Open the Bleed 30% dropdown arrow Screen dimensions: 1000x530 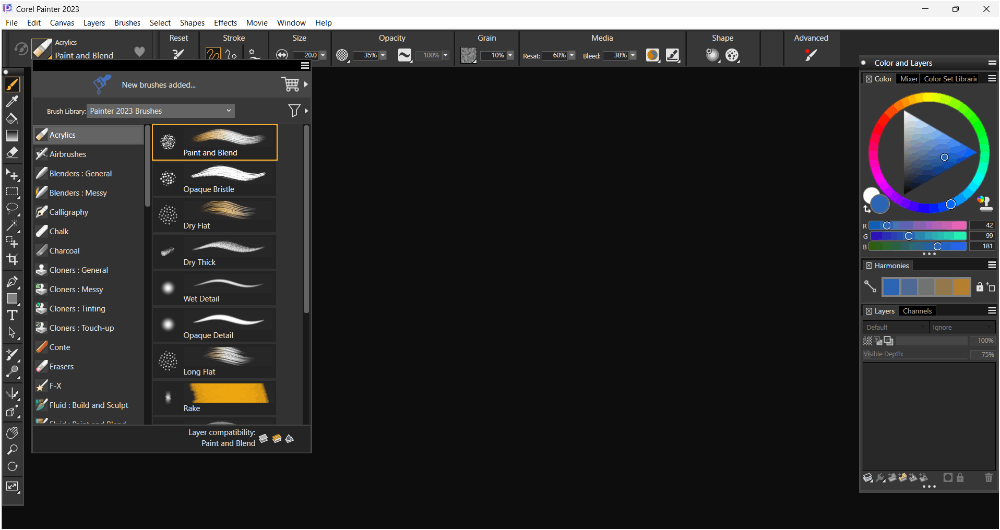tap(633, 55)
